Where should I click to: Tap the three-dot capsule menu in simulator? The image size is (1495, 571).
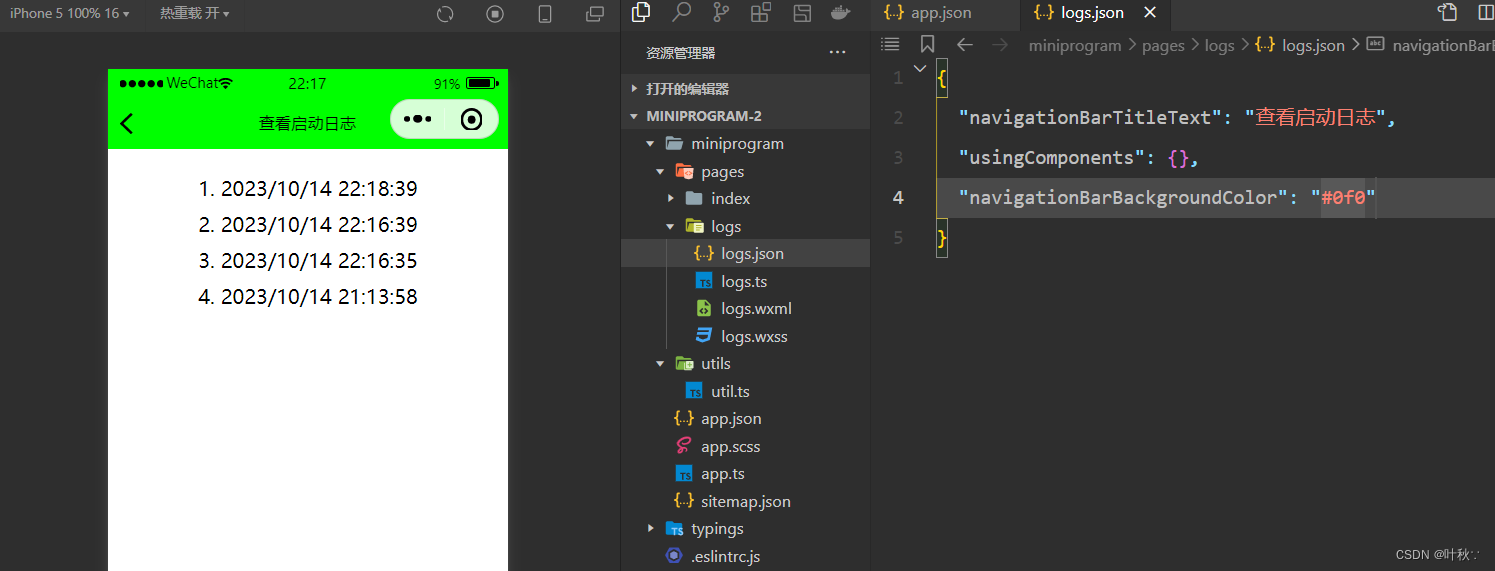[417, 120]
